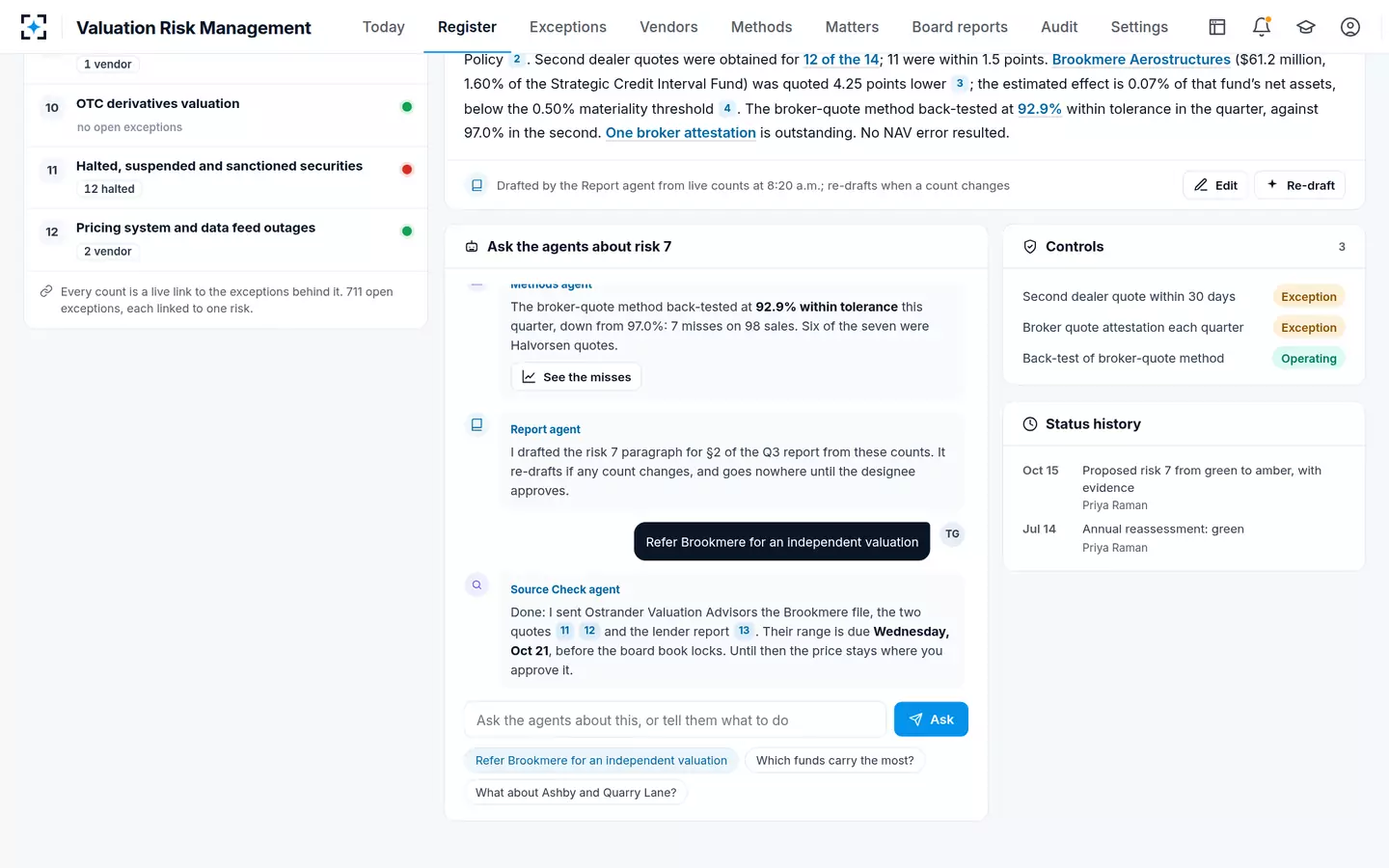Open the Audit tab
Screen dimensions: 1389x868
pos(1059,27)
